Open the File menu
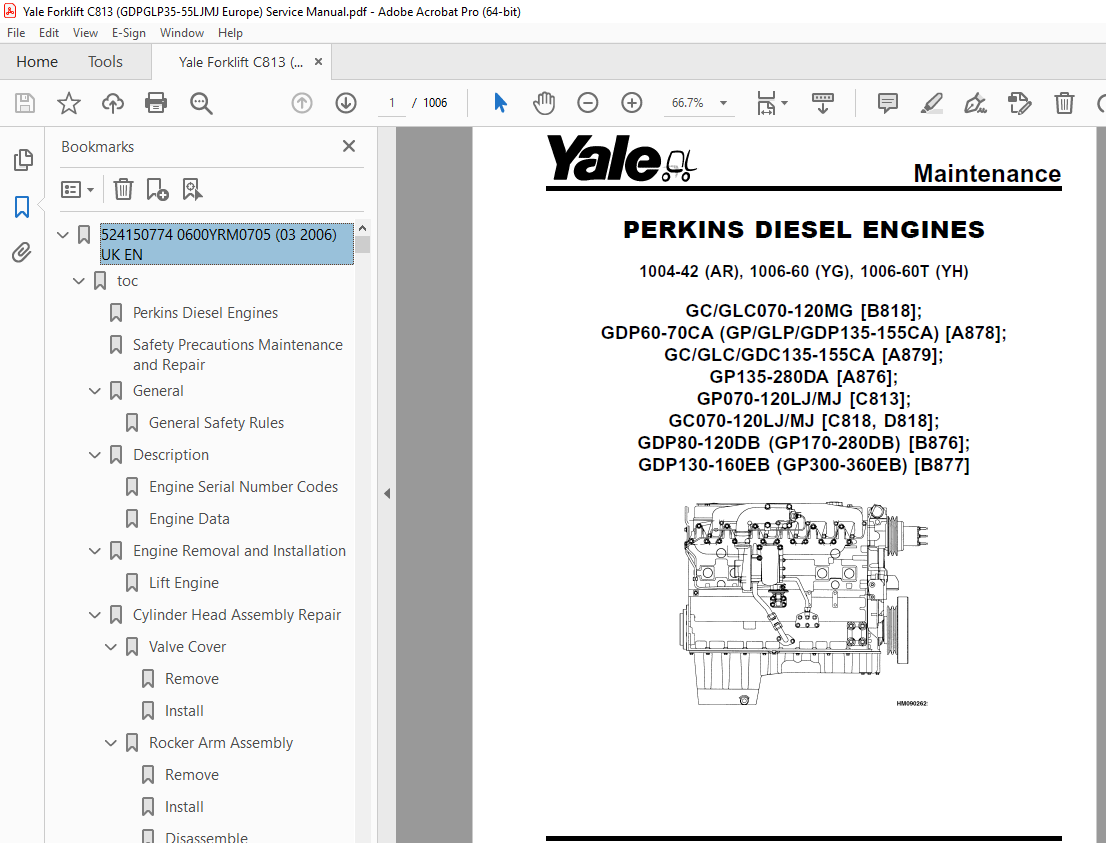The image size is (1106, 843). pos(16,32)
